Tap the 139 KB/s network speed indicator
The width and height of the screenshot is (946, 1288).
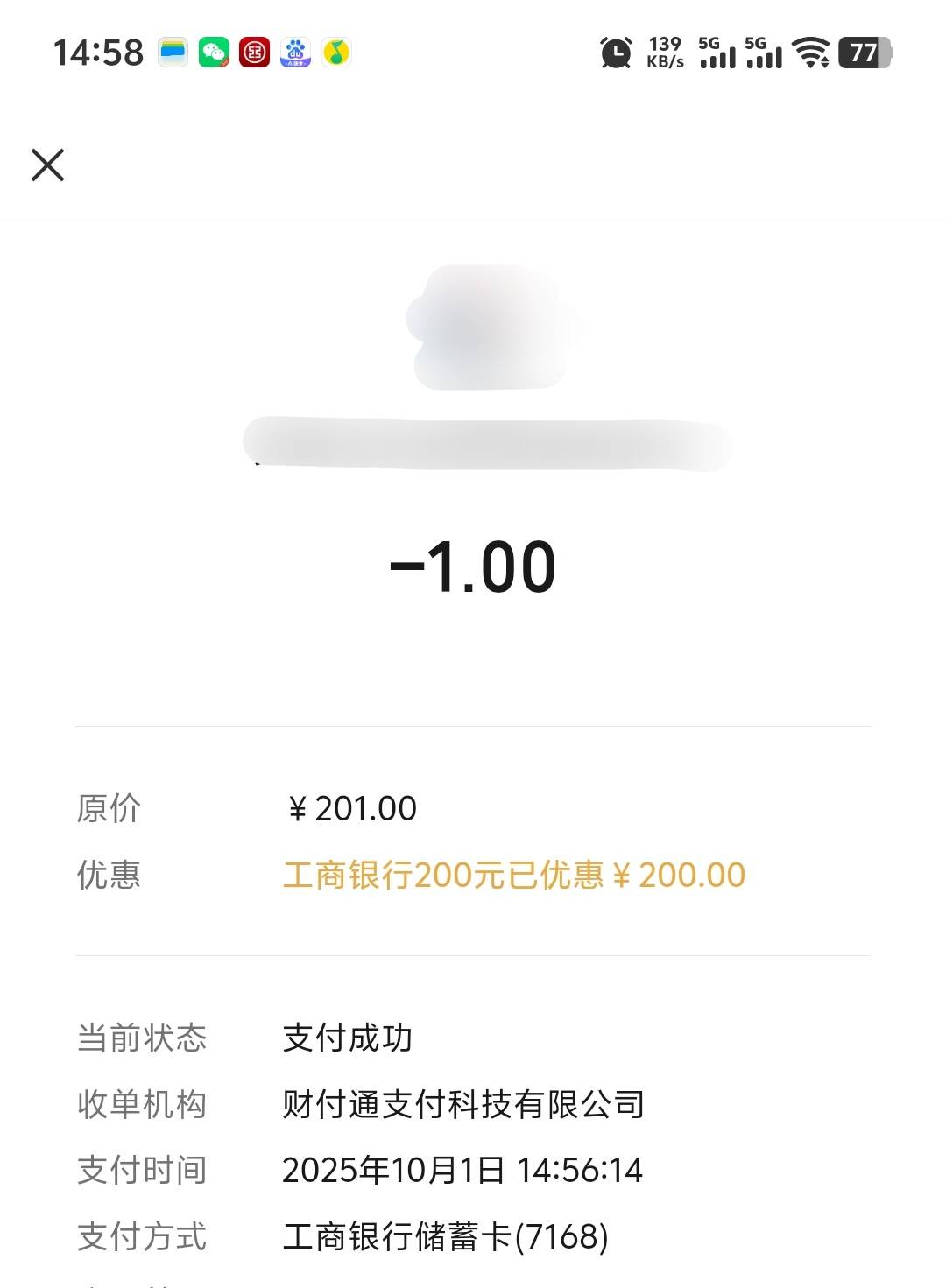[x=665, y=53]
